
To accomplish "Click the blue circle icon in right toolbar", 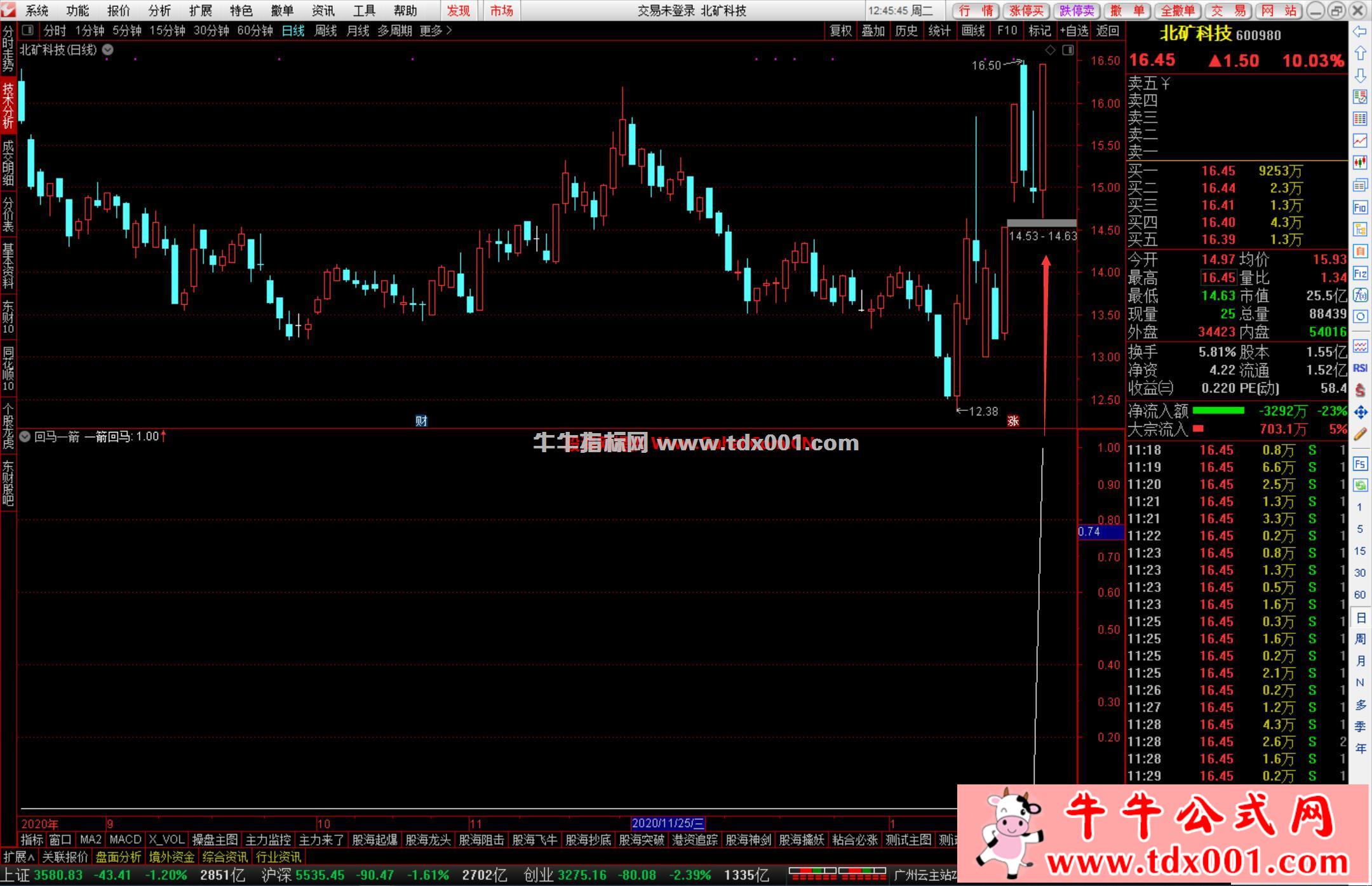I will pos(1360,317).
